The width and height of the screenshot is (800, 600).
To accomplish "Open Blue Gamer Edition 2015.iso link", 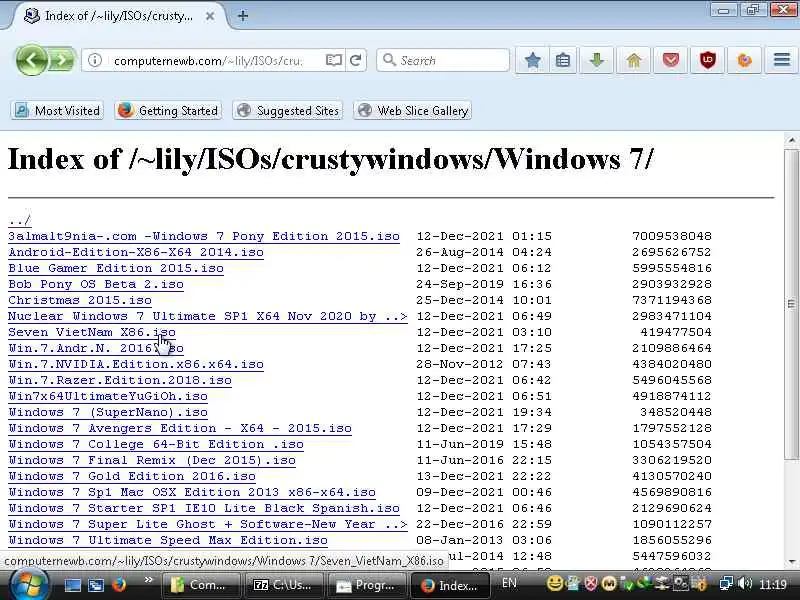I will pos(116,268).
